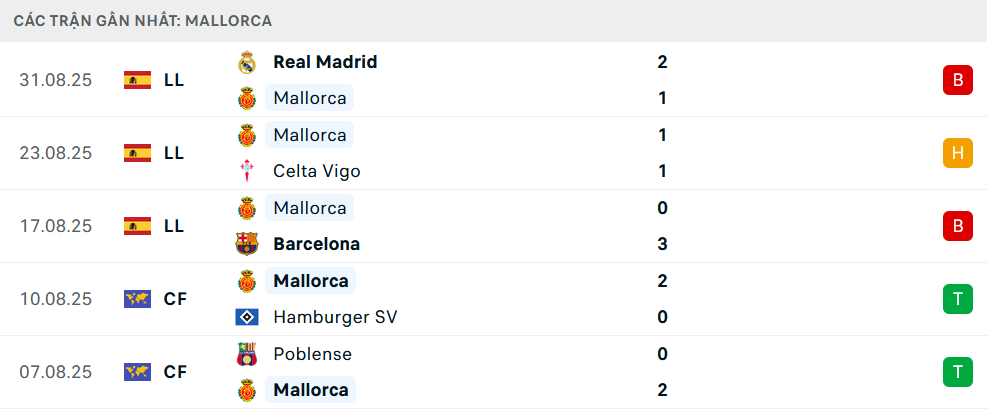Click the red B badge for Real Madrid match
The width and height of the screenshot is (987, 410).
(x=957, y=80)
